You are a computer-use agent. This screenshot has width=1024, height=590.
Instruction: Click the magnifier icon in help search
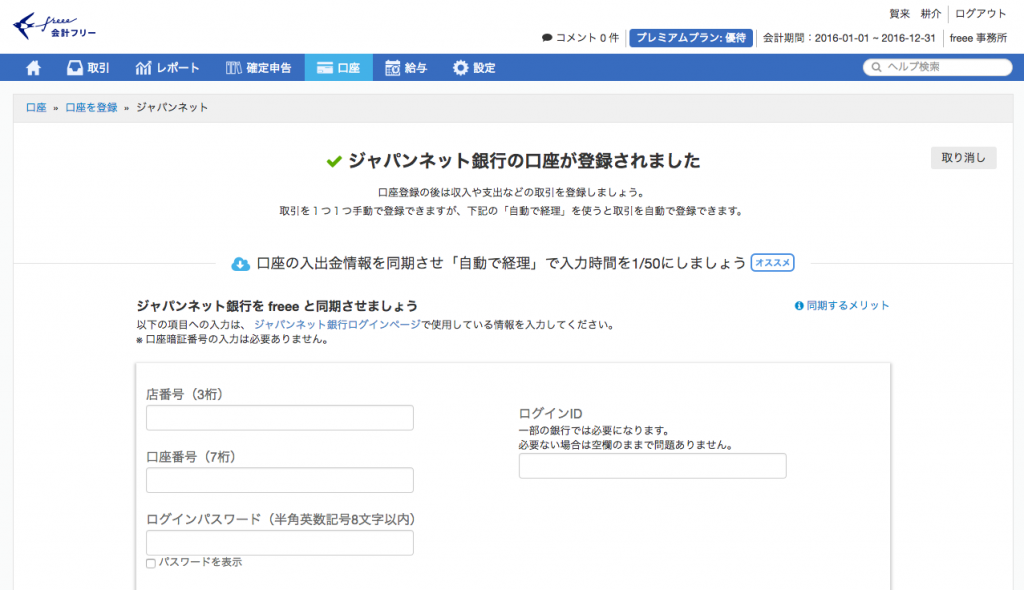877,68
